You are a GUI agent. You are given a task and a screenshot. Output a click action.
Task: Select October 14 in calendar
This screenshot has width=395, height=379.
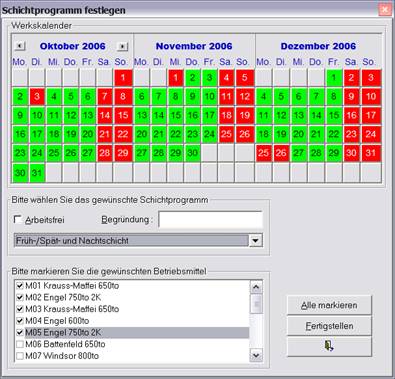click(105, 115)
